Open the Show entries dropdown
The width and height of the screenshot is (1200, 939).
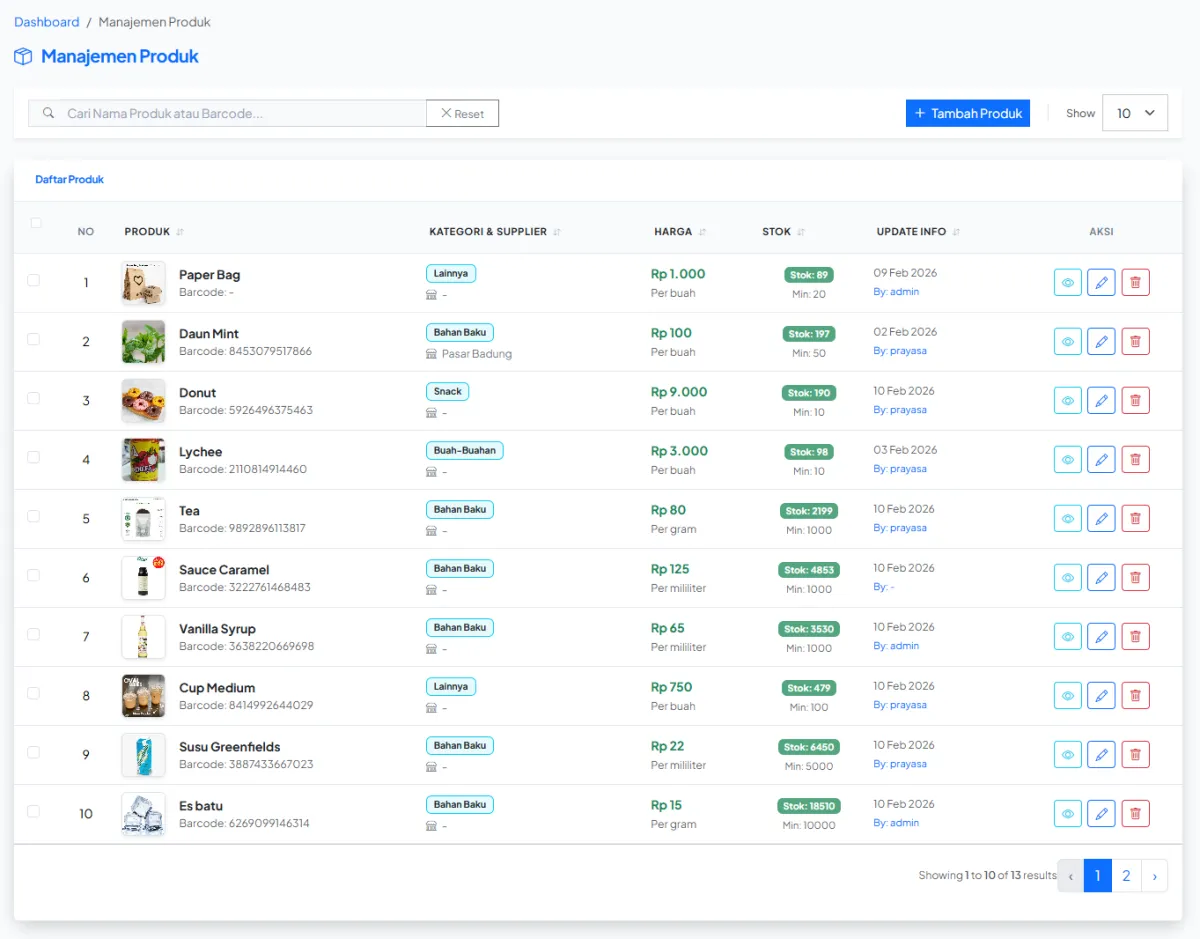1134,113
